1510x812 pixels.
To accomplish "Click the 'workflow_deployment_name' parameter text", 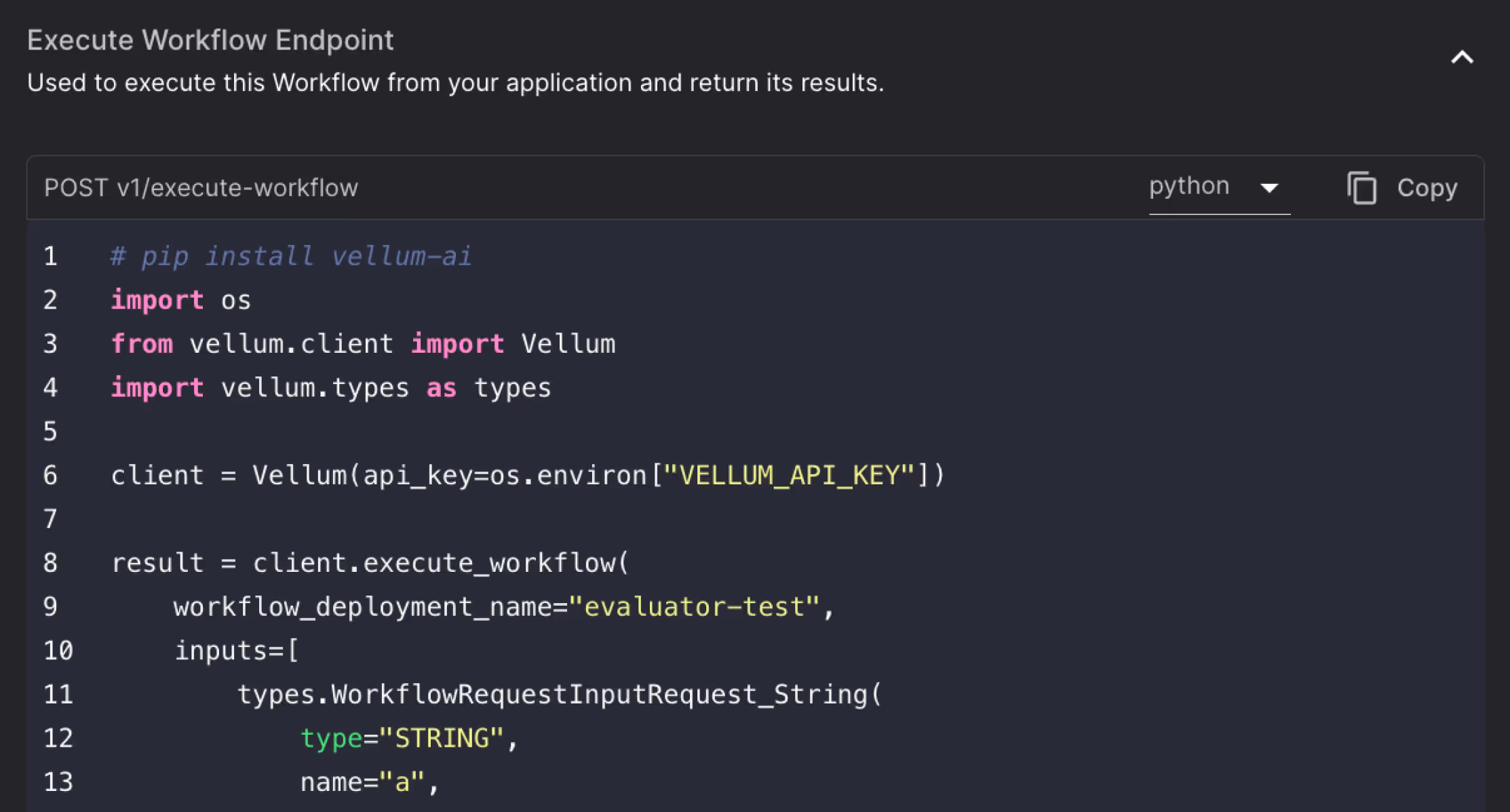I will 362,607.
